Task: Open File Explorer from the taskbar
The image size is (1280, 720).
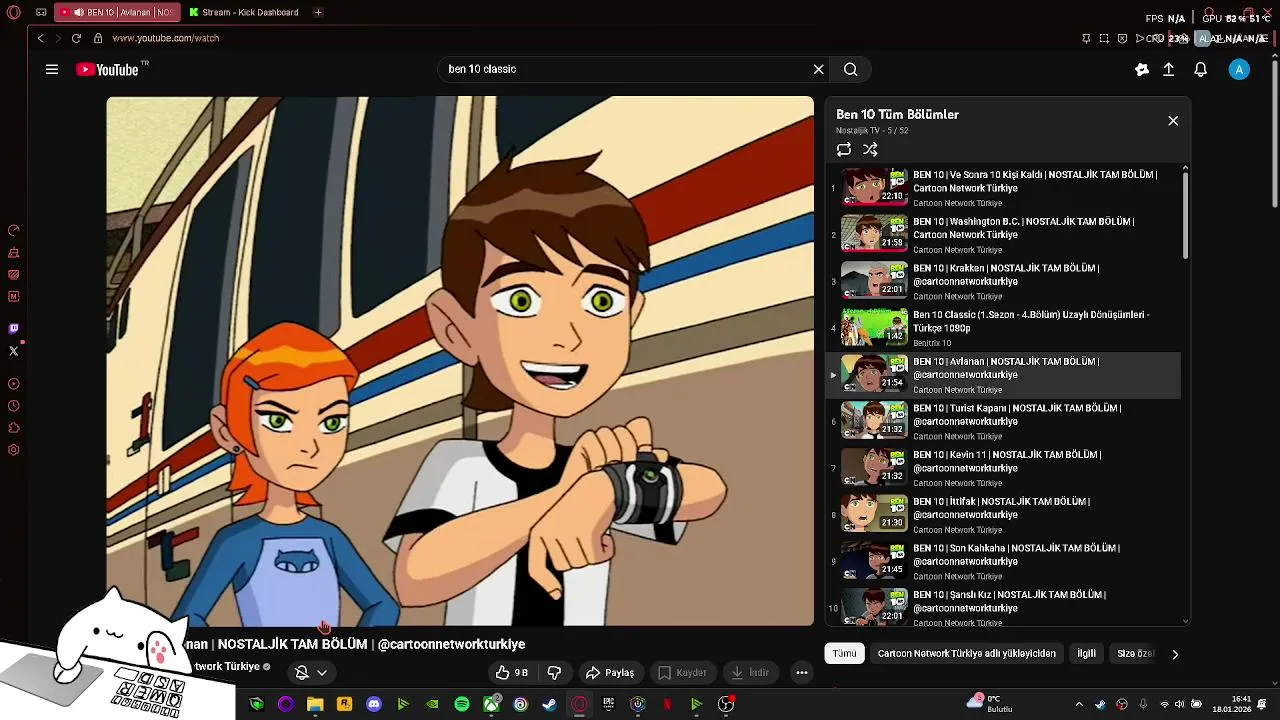Action: click(315, 704)
